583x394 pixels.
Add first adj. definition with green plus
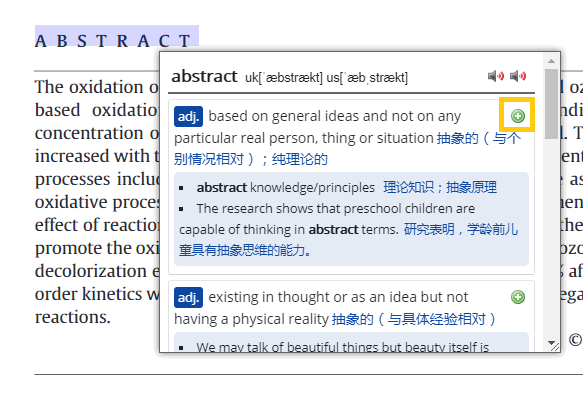[x=518, y=116]
